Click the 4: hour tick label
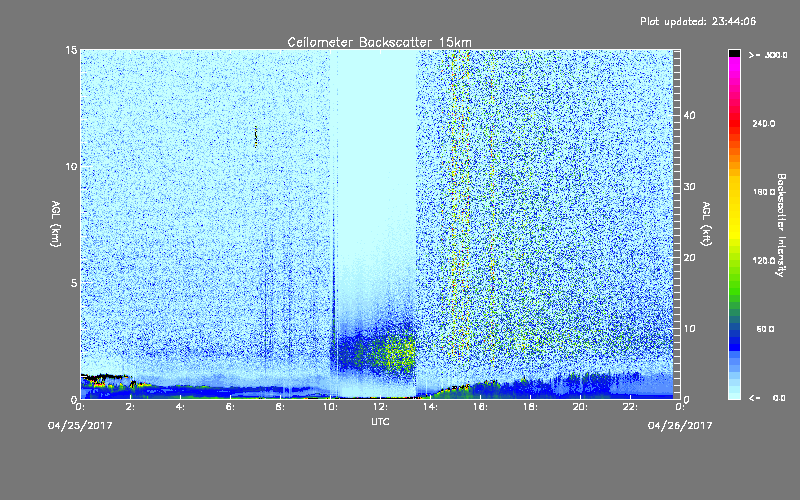Viewport: 800px width, 500px height. (x=181, y=407)
